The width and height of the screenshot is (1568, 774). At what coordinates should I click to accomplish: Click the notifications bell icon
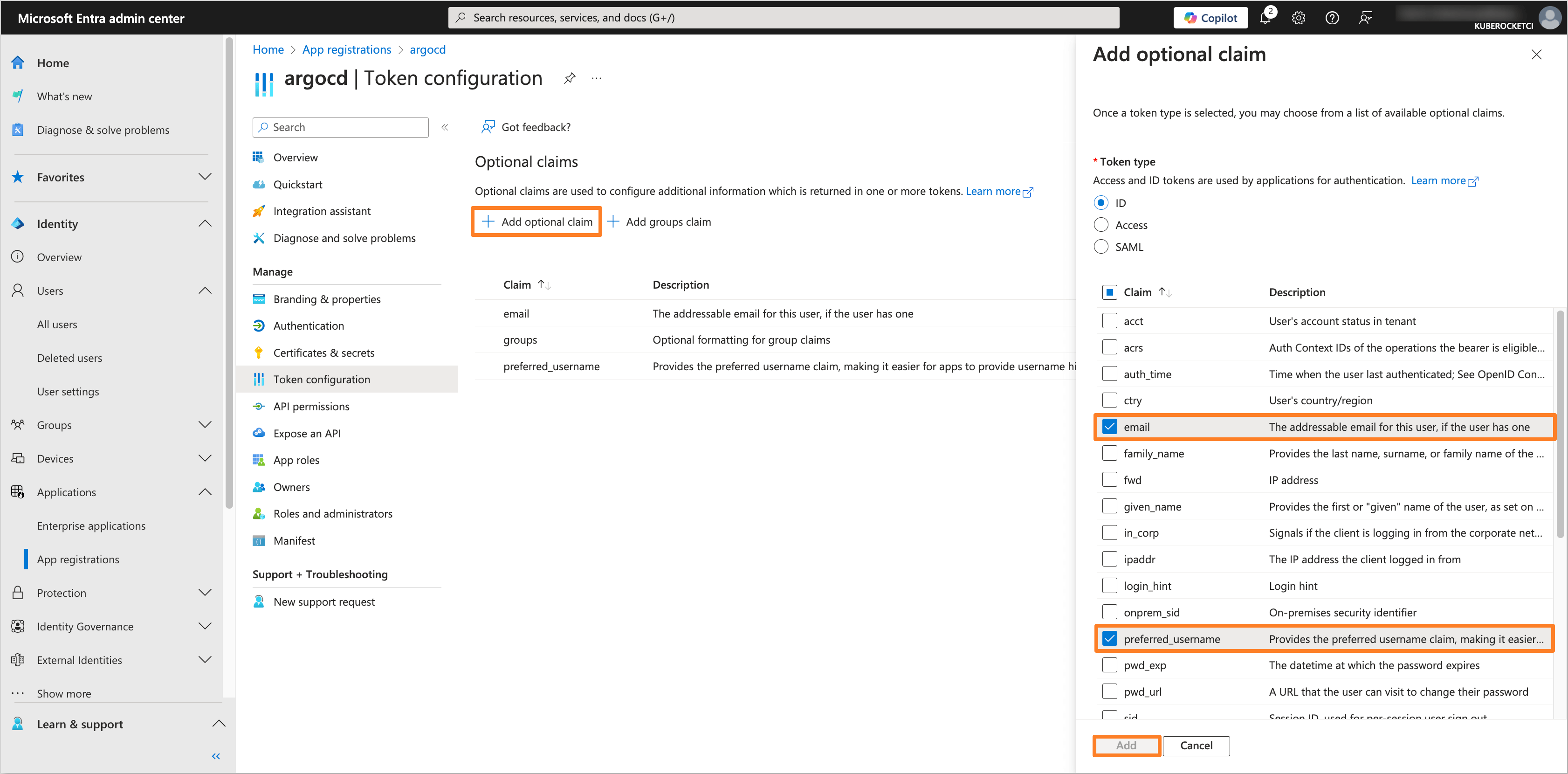pos(1265,18)
